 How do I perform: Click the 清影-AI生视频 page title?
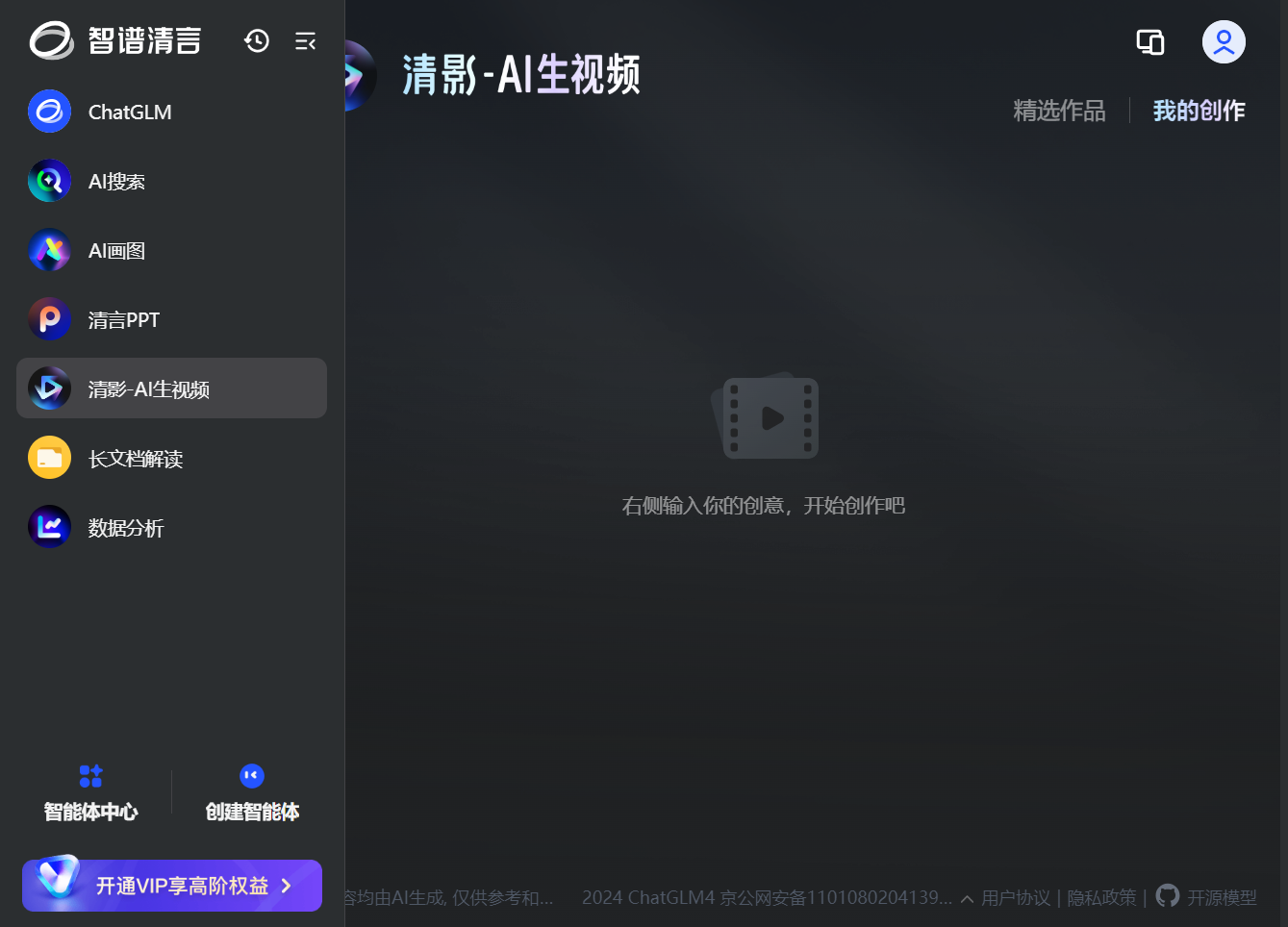[520, 74]
